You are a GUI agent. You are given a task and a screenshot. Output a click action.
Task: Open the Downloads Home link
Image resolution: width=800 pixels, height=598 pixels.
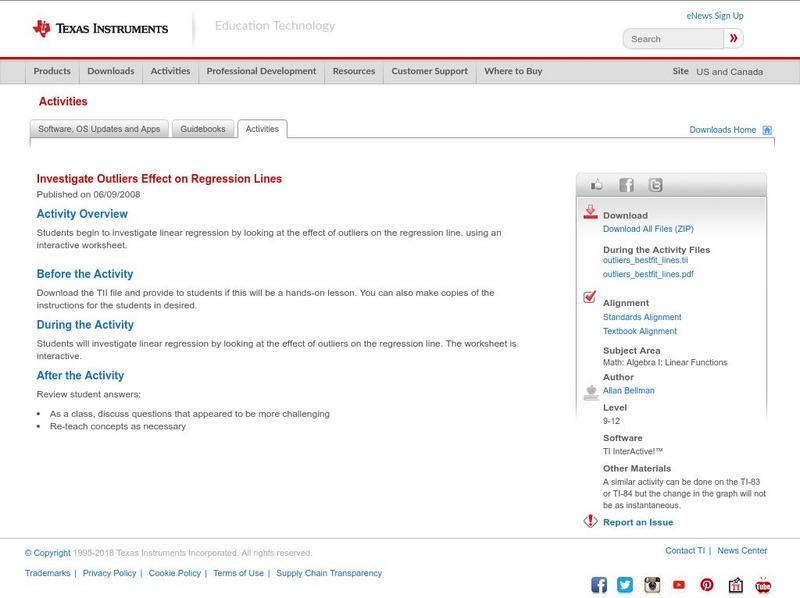[x=722, y=130]
